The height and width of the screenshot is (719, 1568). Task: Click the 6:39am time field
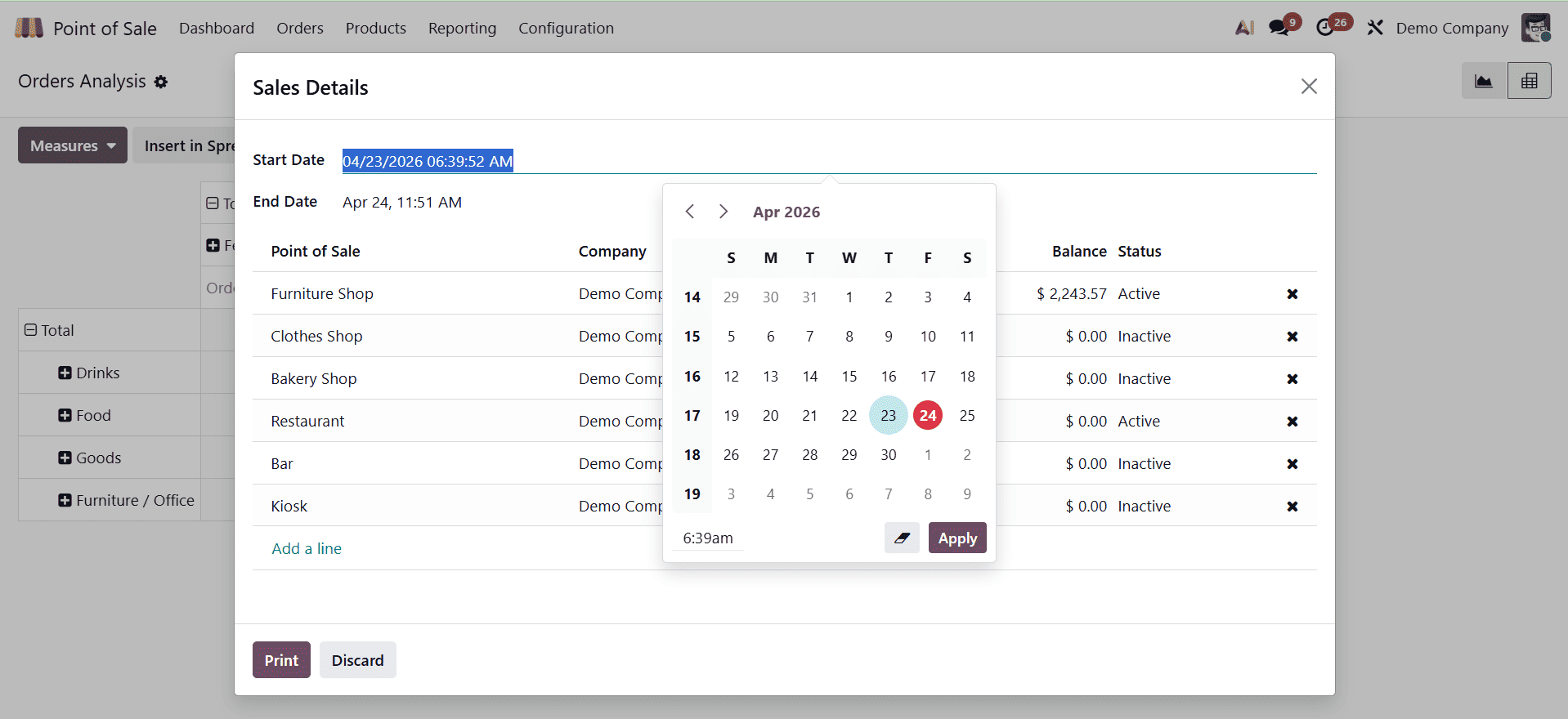(708, 538)
